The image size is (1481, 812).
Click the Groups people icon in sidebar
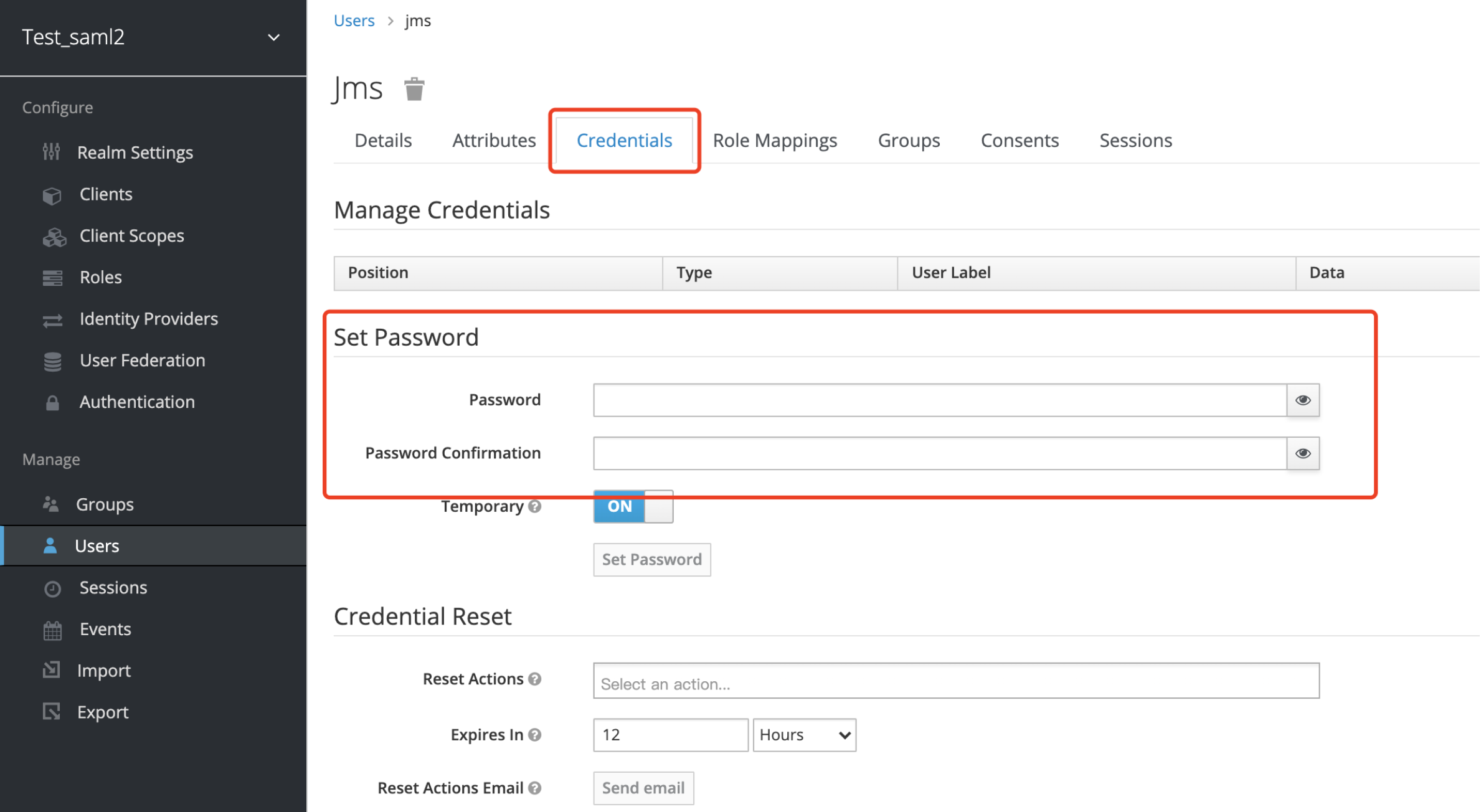coord(50,504)
